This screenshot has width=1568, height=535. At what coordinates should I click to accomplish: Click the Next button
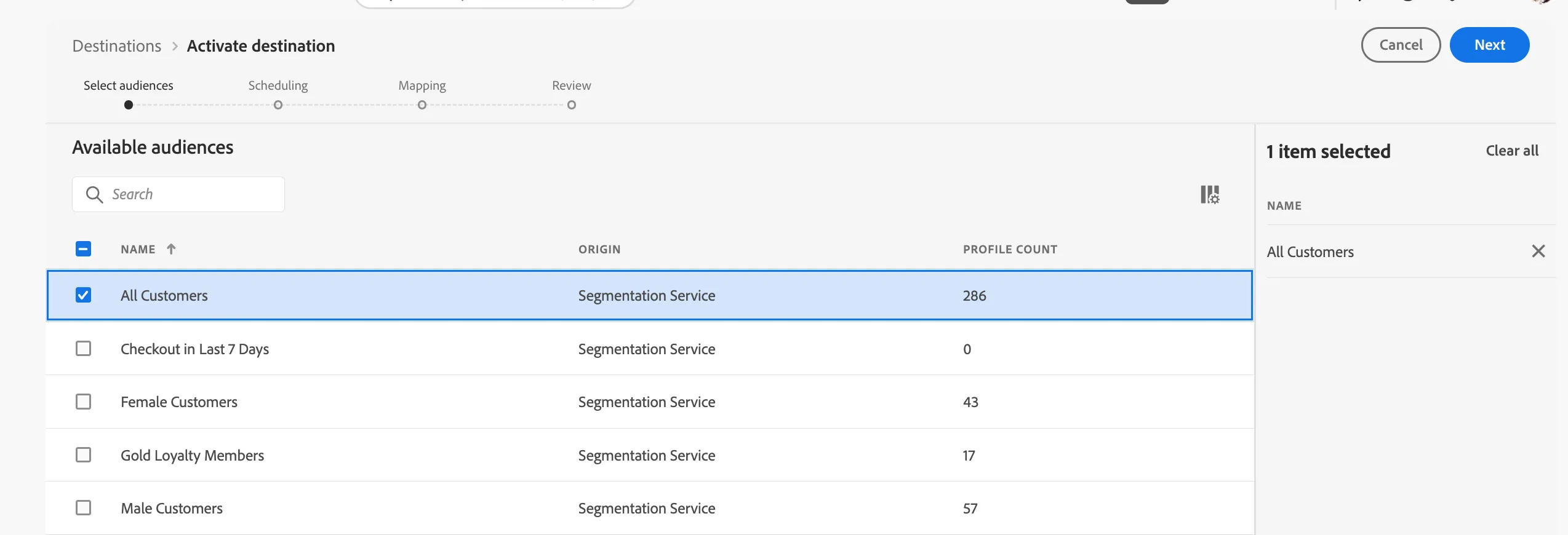click(x=1489, y=45)
